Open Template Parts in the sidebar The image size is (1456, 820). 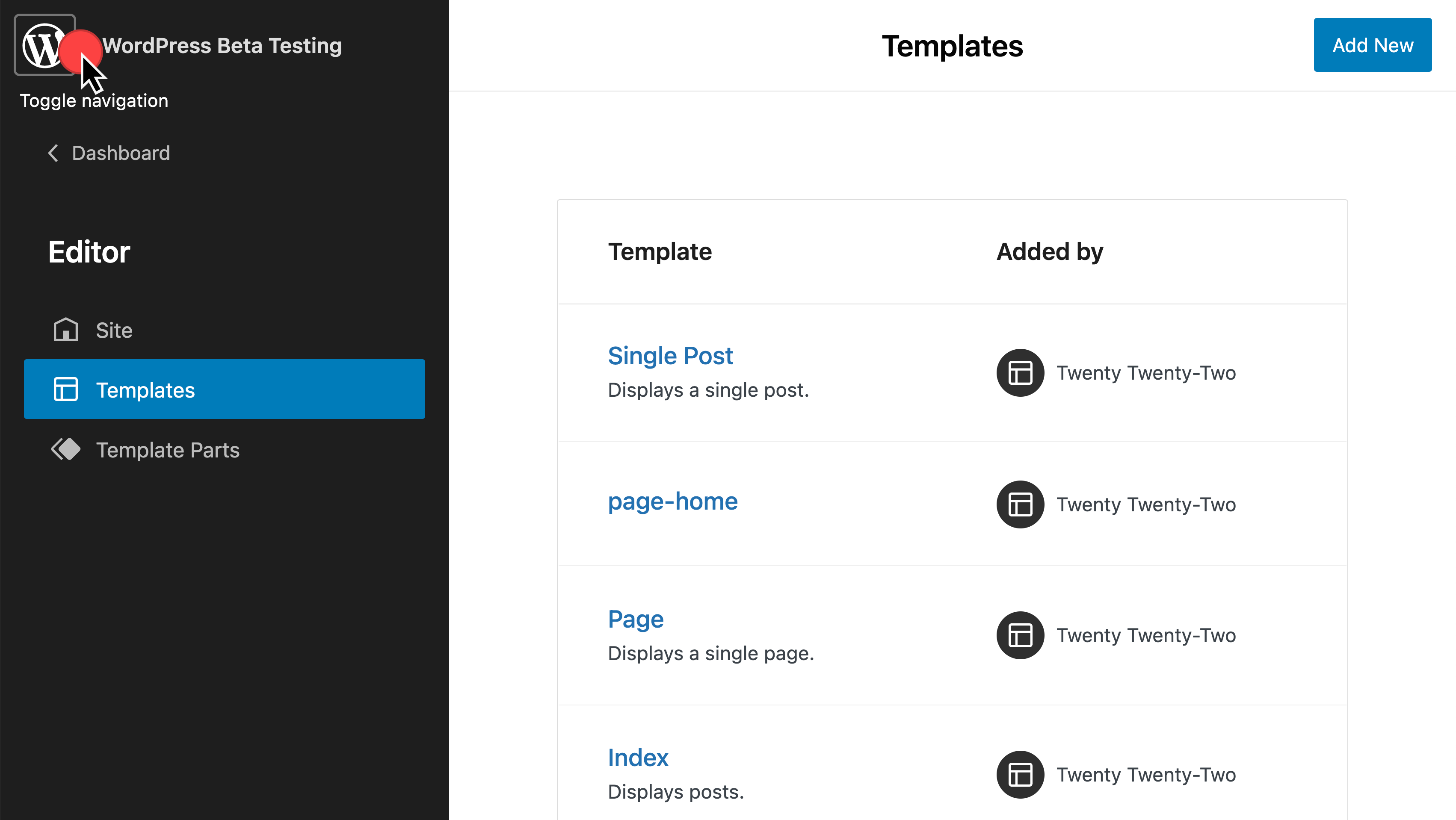click(167, 450)
